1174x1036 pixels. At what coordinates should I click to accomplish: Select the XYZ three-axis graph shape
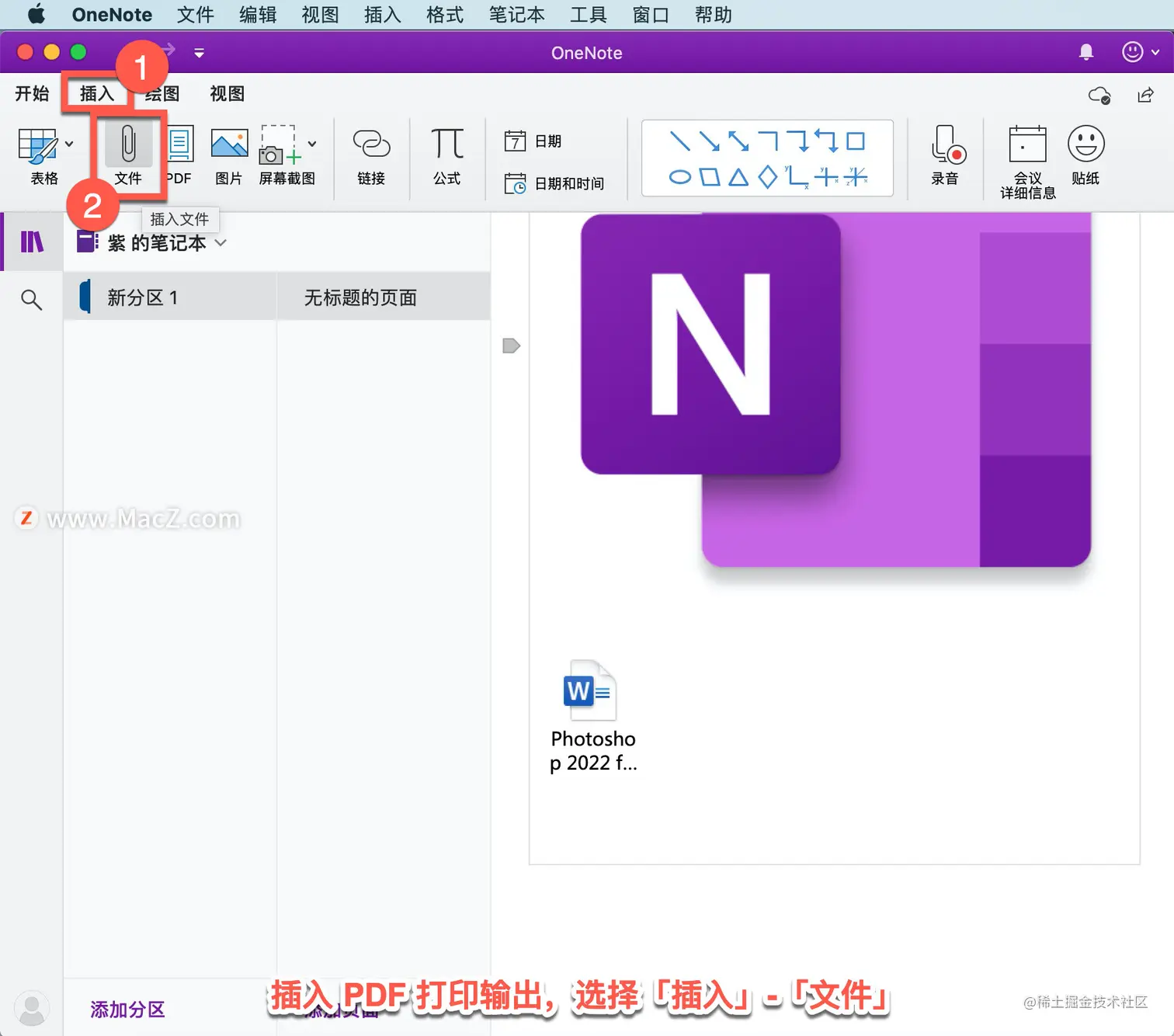click(856, 177)
